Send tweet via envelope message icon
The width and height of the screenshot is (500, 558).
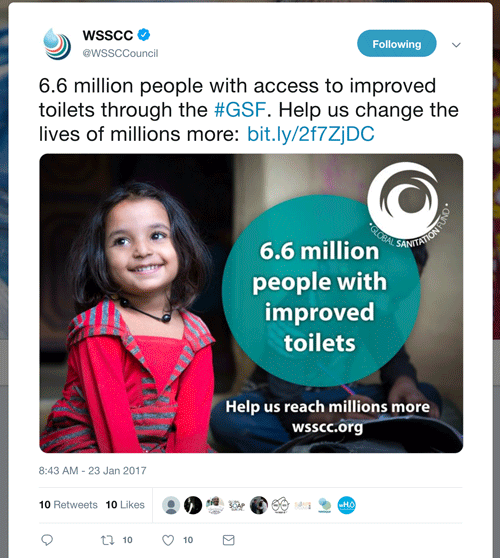tap(228, 540)
